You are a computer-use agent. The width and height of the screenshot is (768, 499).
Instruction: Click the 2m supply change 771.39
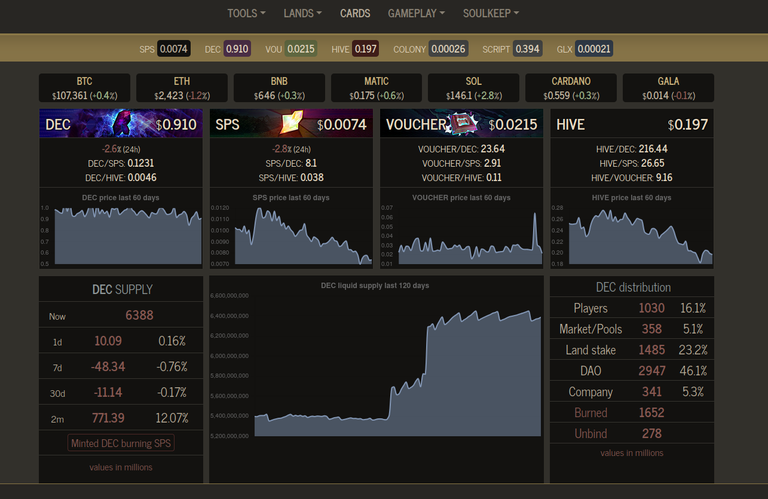click(108, 418)
